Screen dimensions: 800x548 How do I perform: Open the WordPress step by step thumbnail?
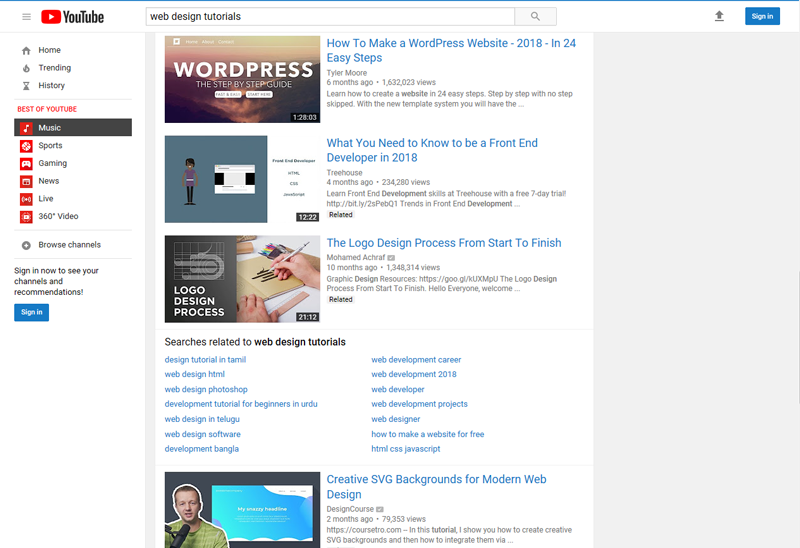[x=242, y=79]
